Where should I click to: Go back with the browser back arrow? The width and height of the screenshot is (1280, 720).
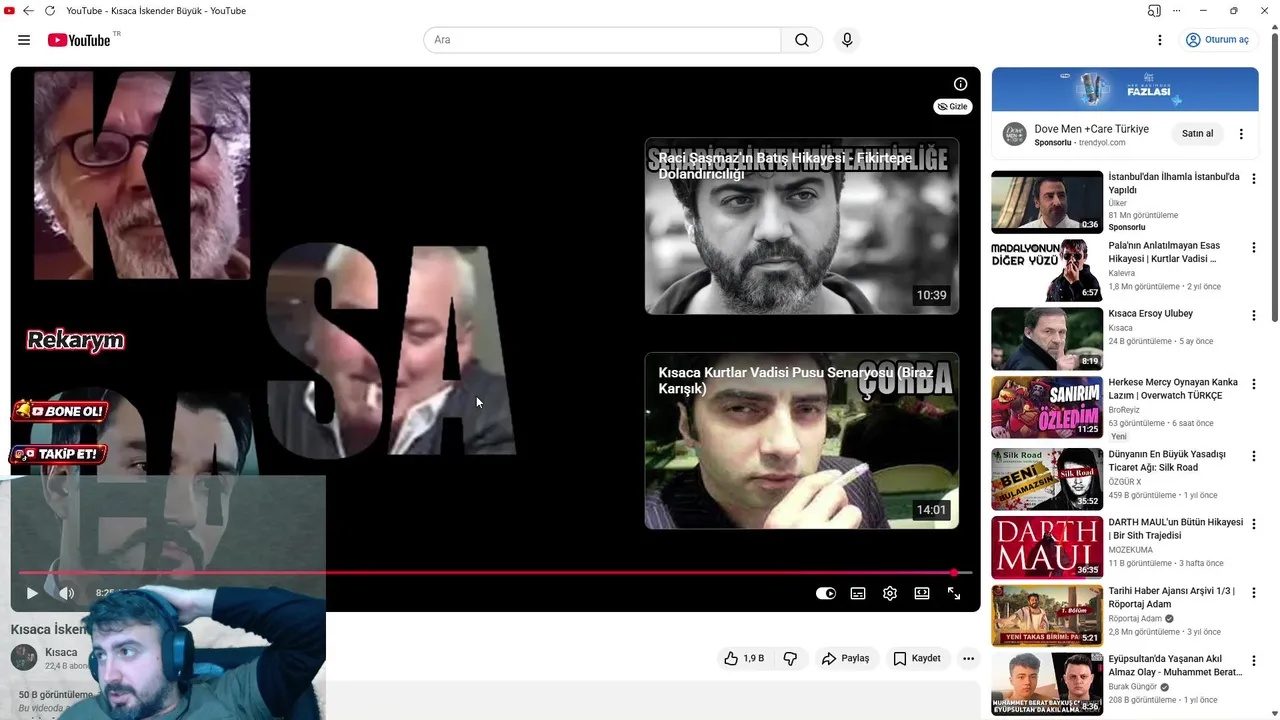[28, 10]
